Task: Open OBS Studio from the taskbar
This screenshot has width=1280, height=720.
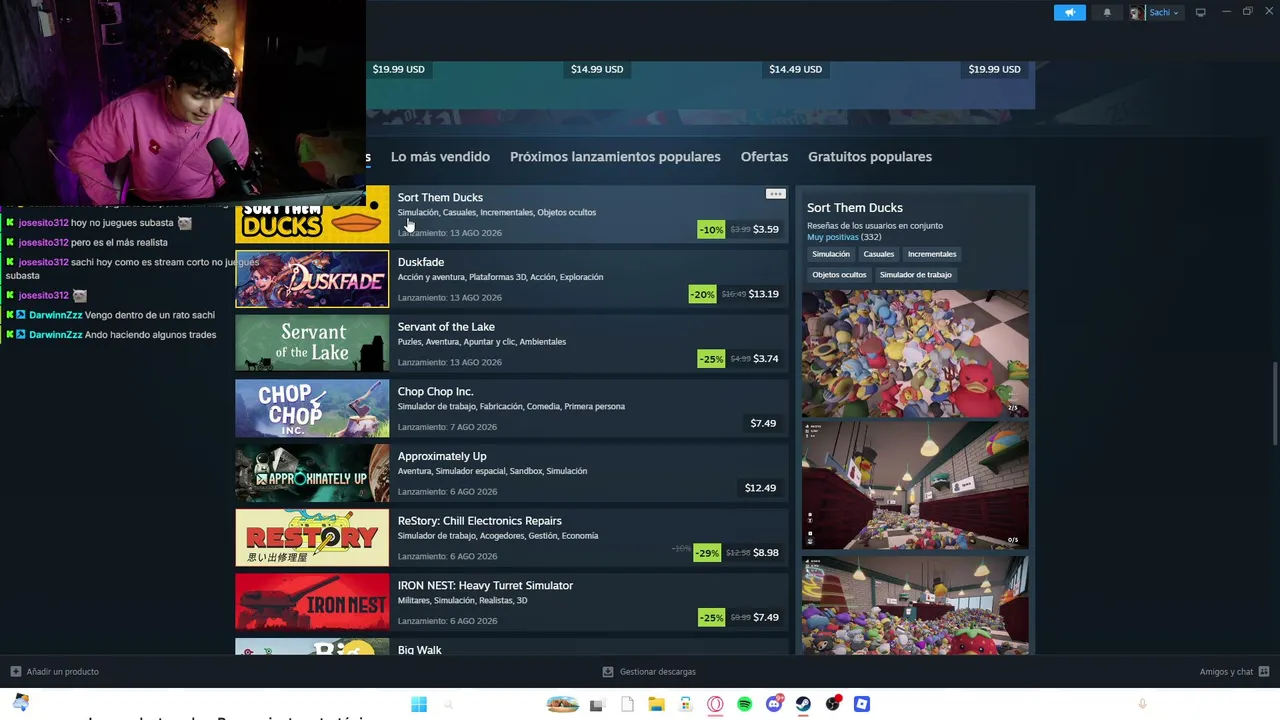Action: tap(833, 704)
